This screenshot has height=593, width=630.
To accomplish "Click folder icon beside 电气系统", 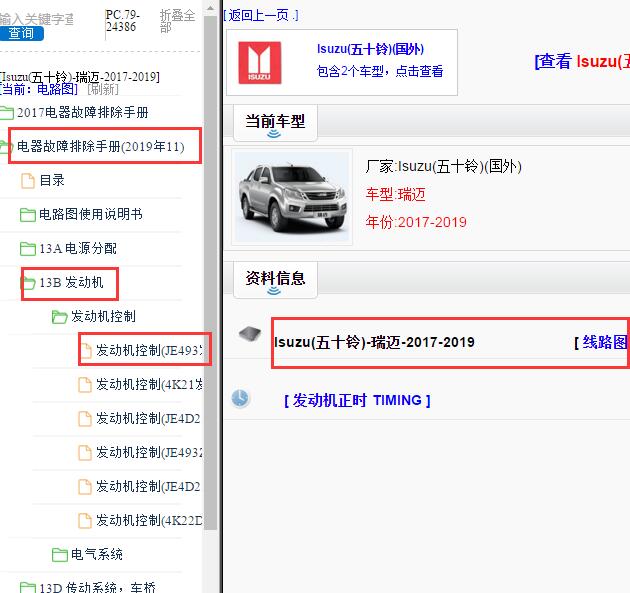I will click(x=59, y=555).
